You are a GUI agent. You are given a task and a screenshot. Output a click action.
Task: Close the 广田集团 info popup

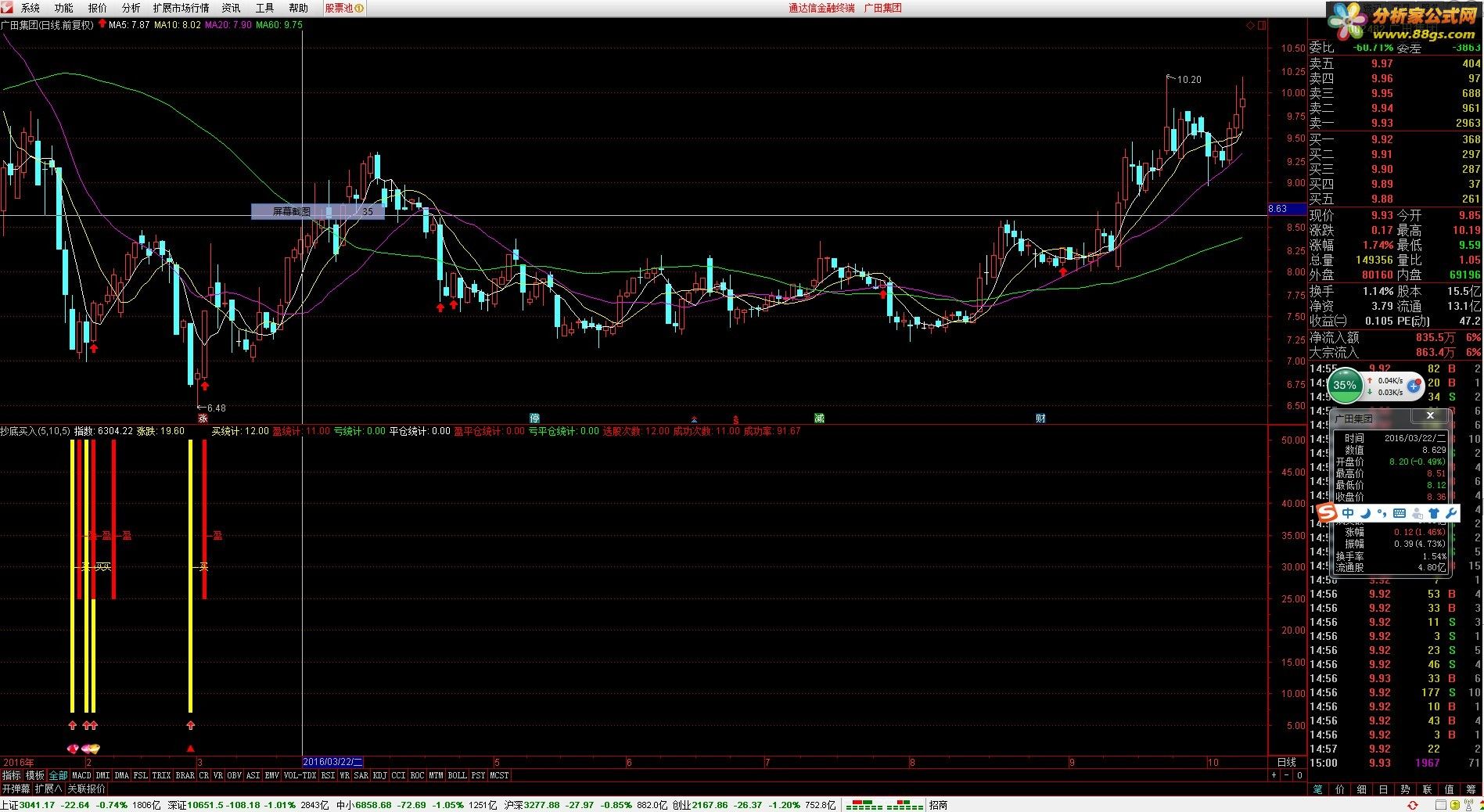pyautogui.click(x=1430, y=416)
